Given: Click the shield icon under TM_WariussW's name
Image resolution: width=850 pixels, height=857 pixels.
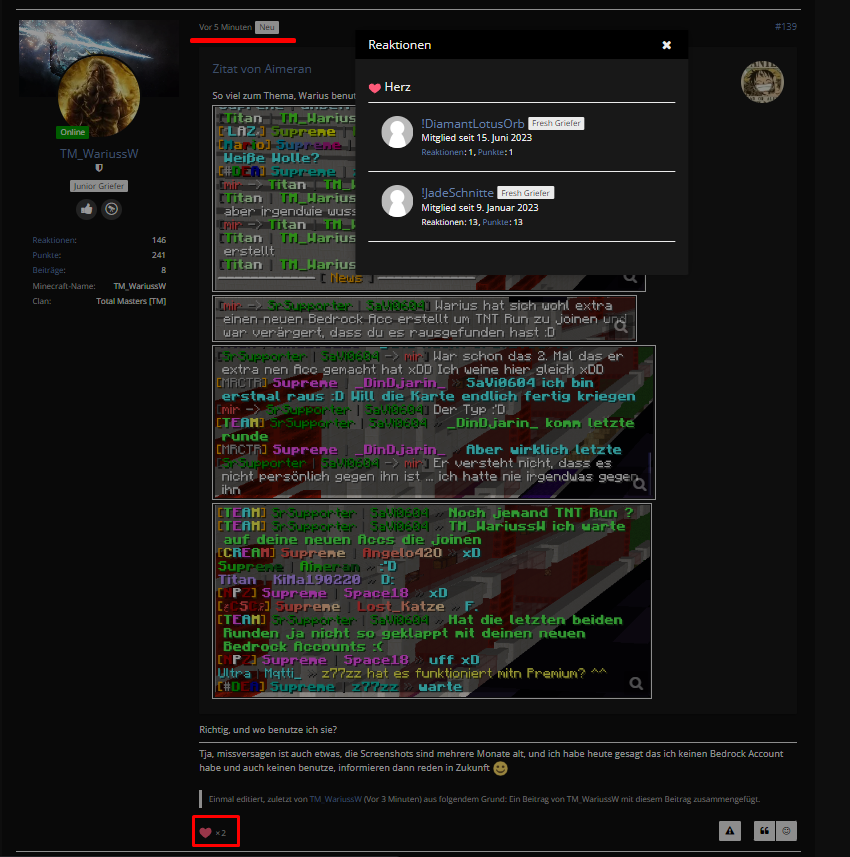Looking at the screenshot, I should [x=99, y=168].
